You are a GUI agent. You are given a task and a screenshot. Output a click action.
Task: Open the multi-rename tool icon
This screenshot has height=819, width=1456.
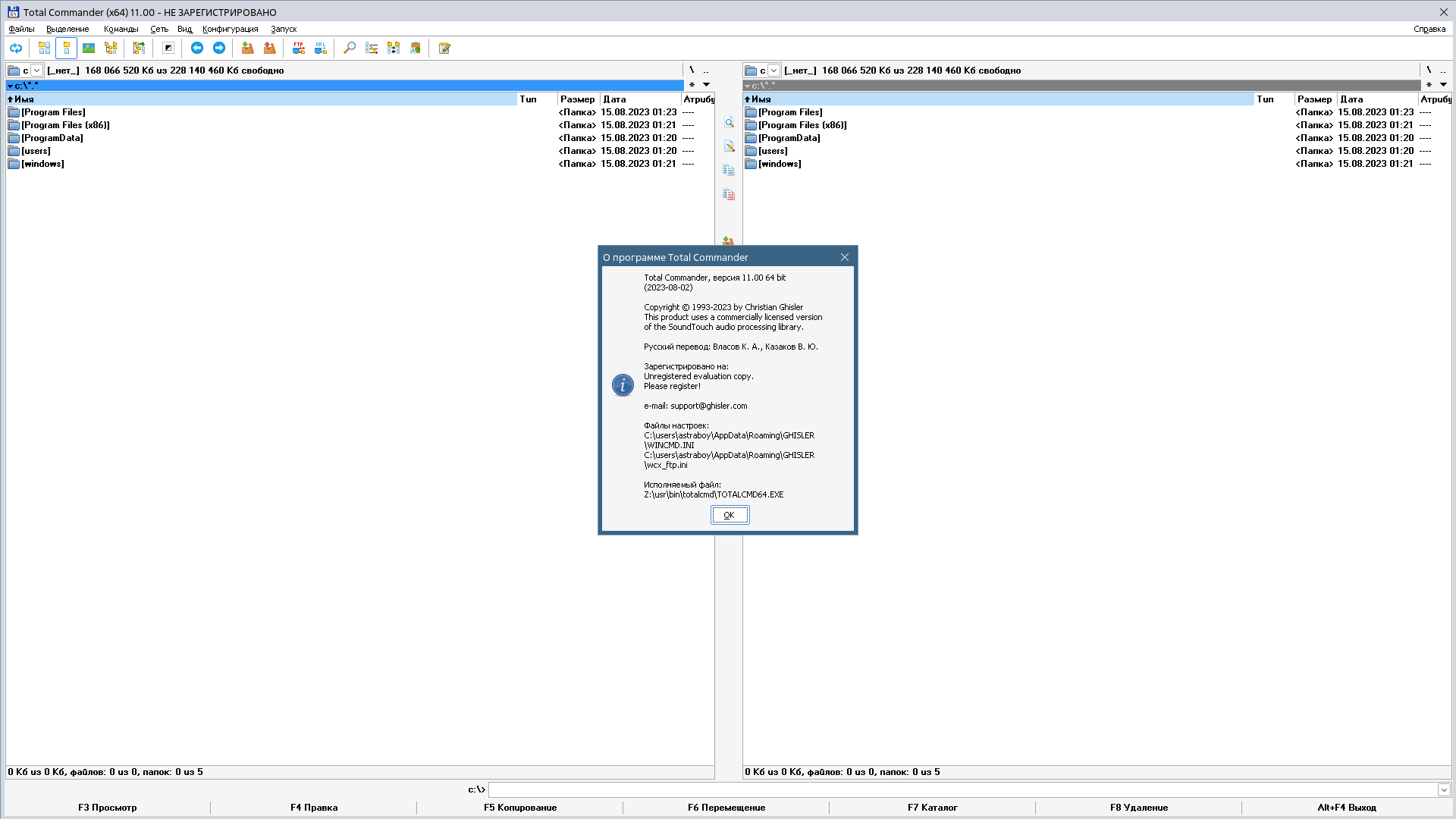coord(372,48)
